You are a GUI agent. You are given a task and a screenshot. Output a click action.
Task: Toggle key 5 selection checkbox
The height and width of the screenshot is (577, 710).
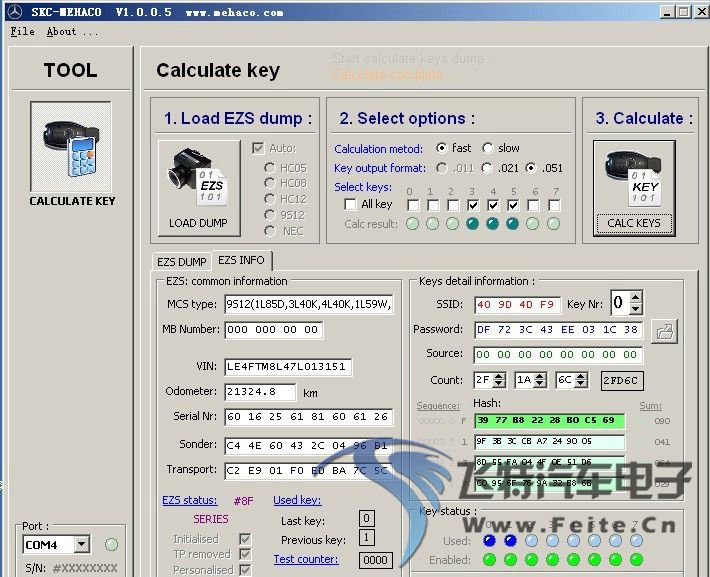pos(513,205)
